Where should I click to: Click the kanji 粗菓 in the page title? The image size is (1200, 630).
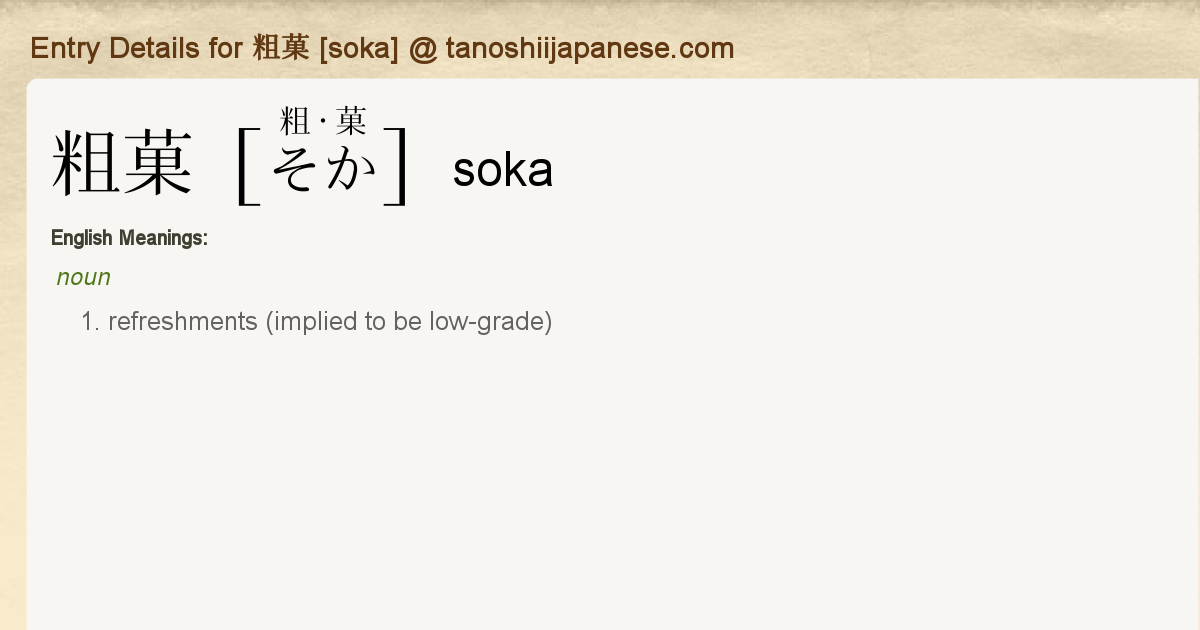coord(281,48)
